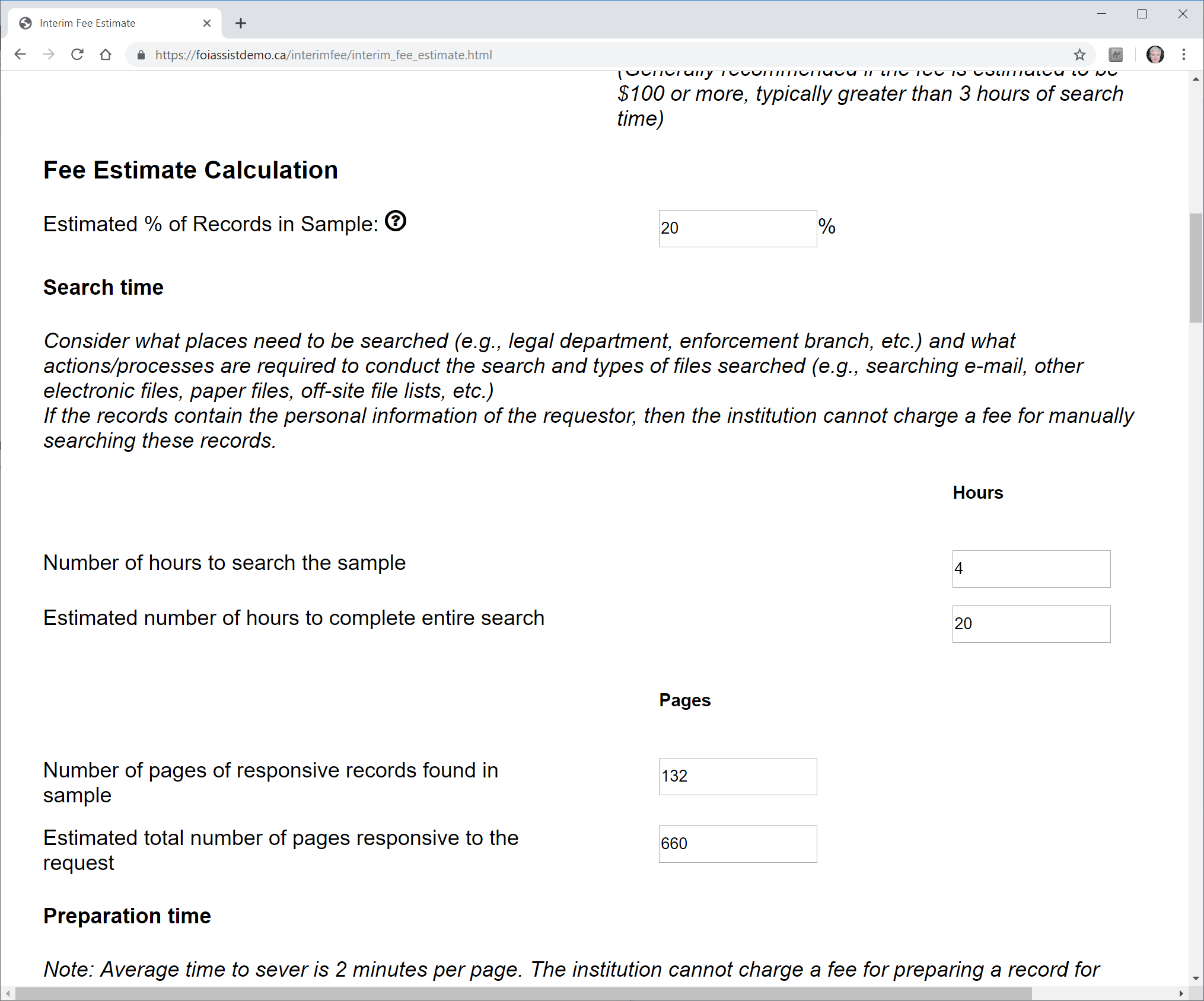Click the browser forward arrow
The width and height of the screenshot is (1204, 1001).
coord(49,55)
